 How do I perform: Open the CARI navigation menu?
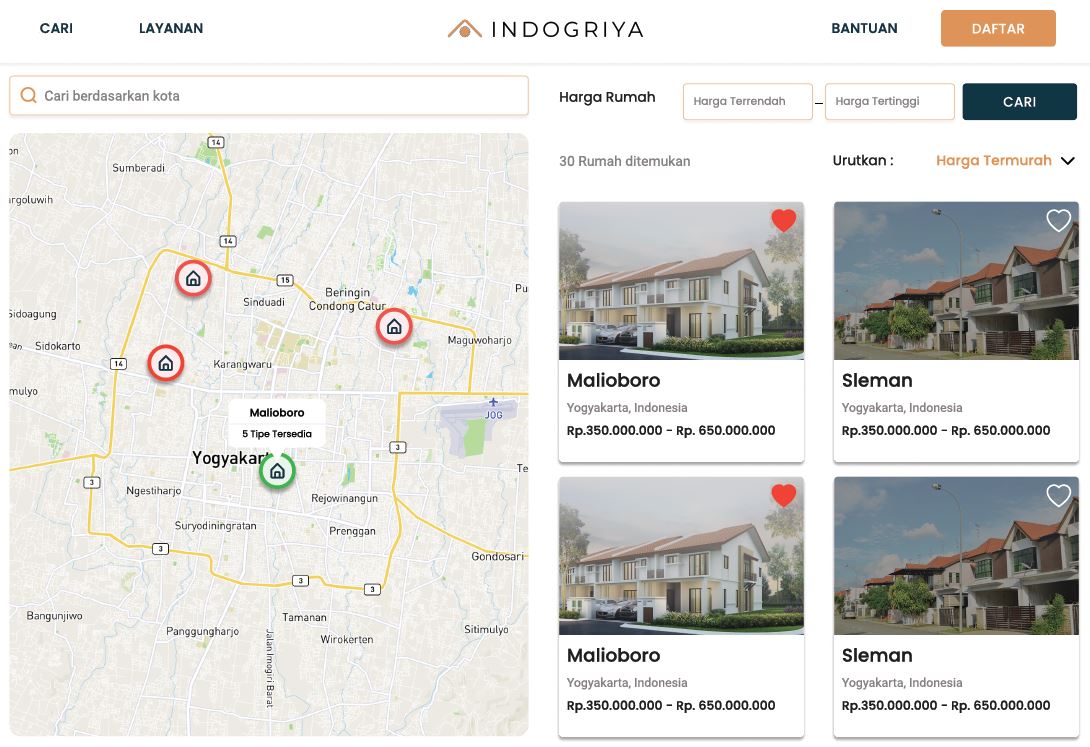tap(56, 29)
